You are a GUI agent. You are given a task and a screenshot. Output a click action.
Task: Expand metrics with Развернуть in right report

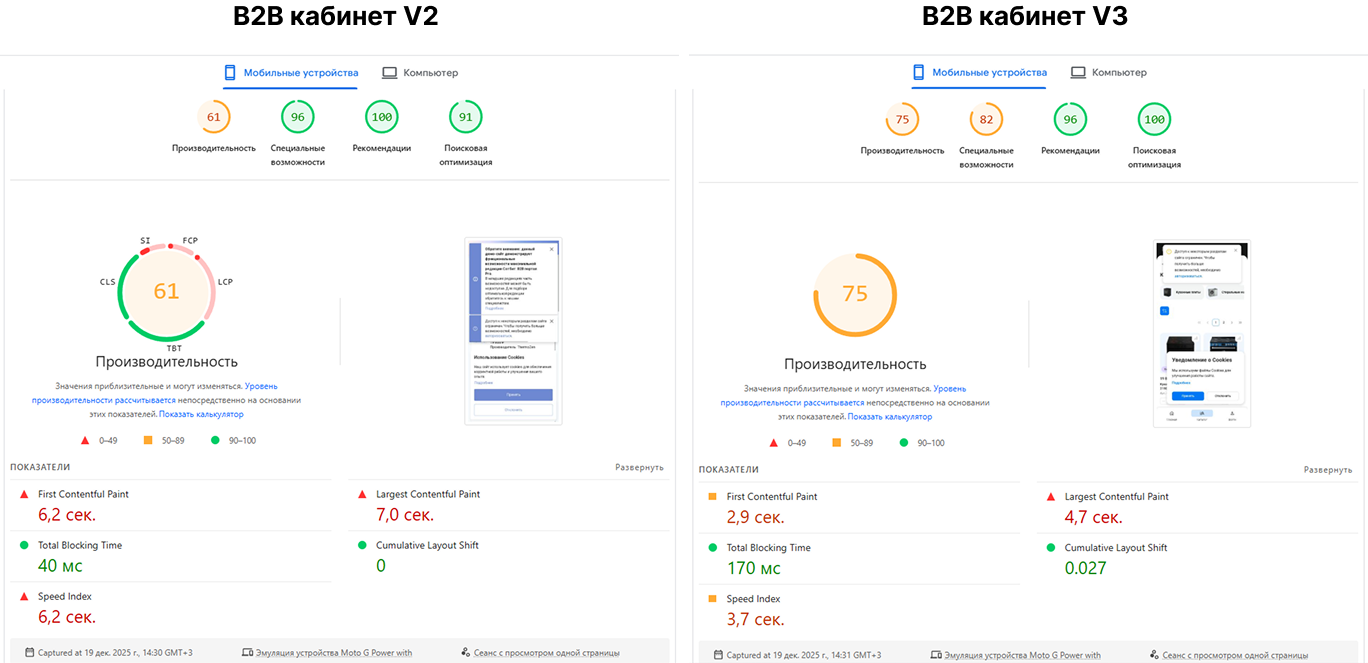[x=1327, y=470]
